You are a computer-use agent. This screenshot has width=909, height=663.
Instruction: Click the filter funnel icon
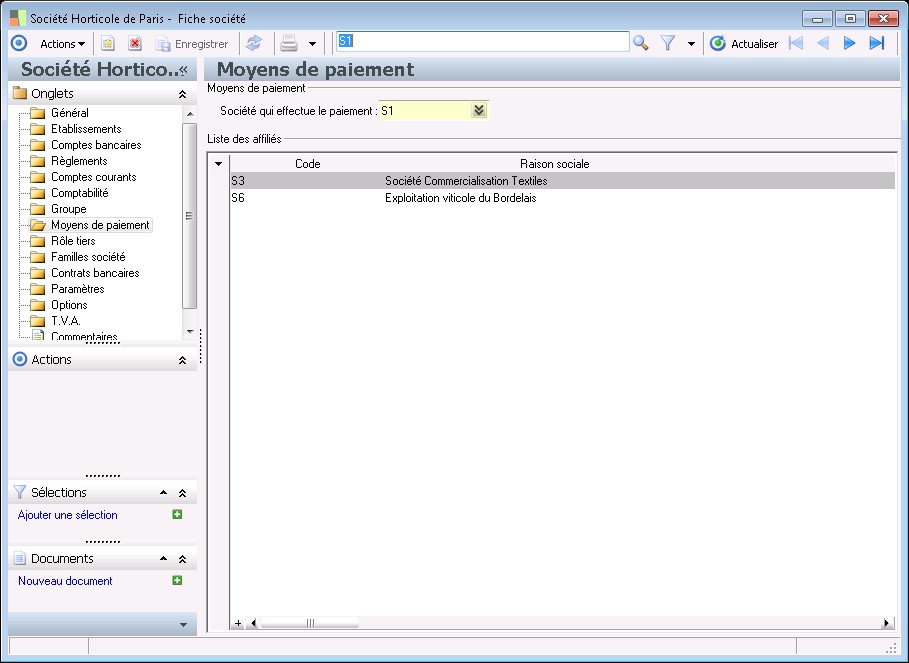coord(668,43)
